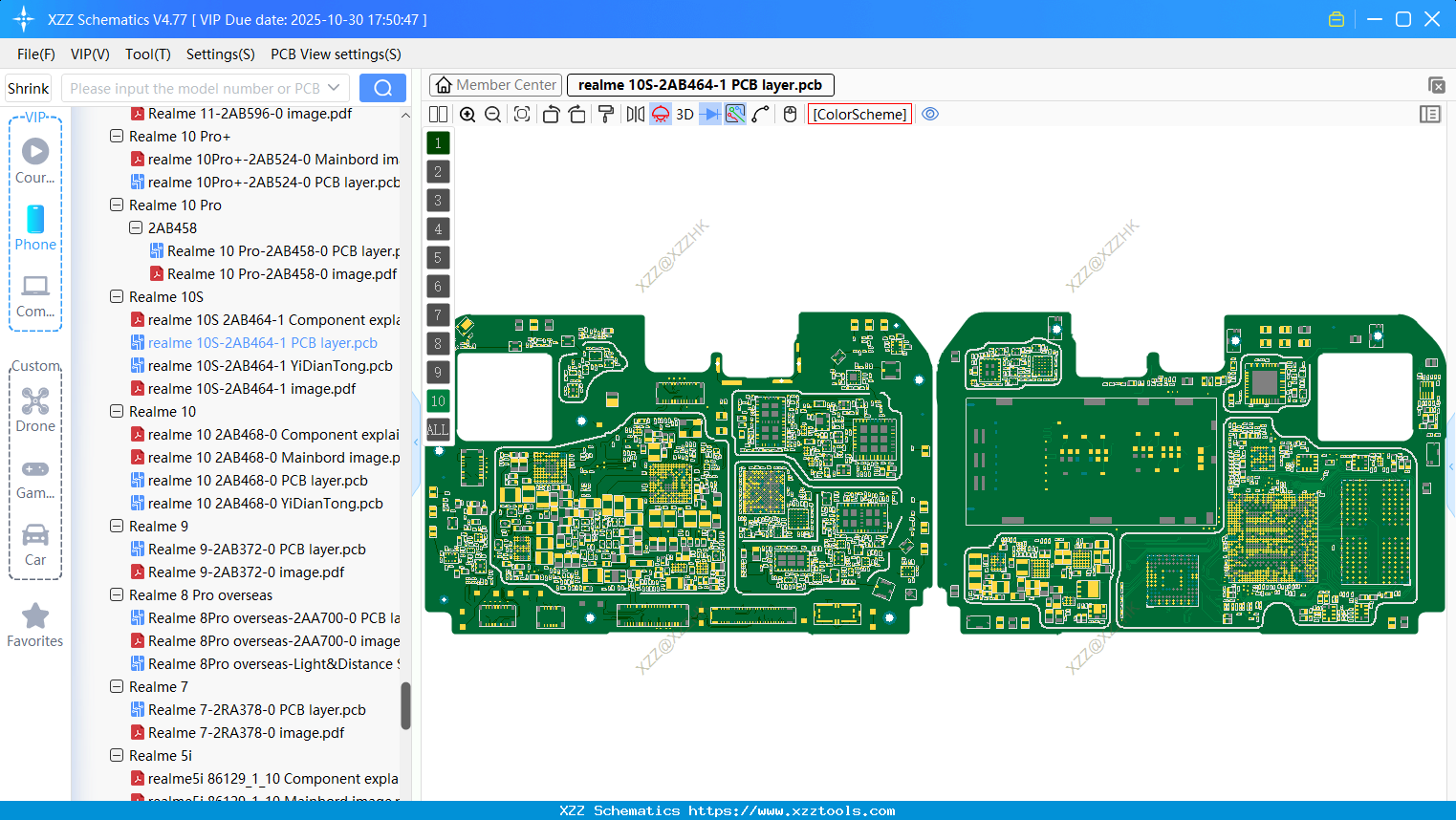Click the Drone icon in Custom sidebar
Image resolution: width=1456 pixels, height=820 pixels.
click(35, 400)
